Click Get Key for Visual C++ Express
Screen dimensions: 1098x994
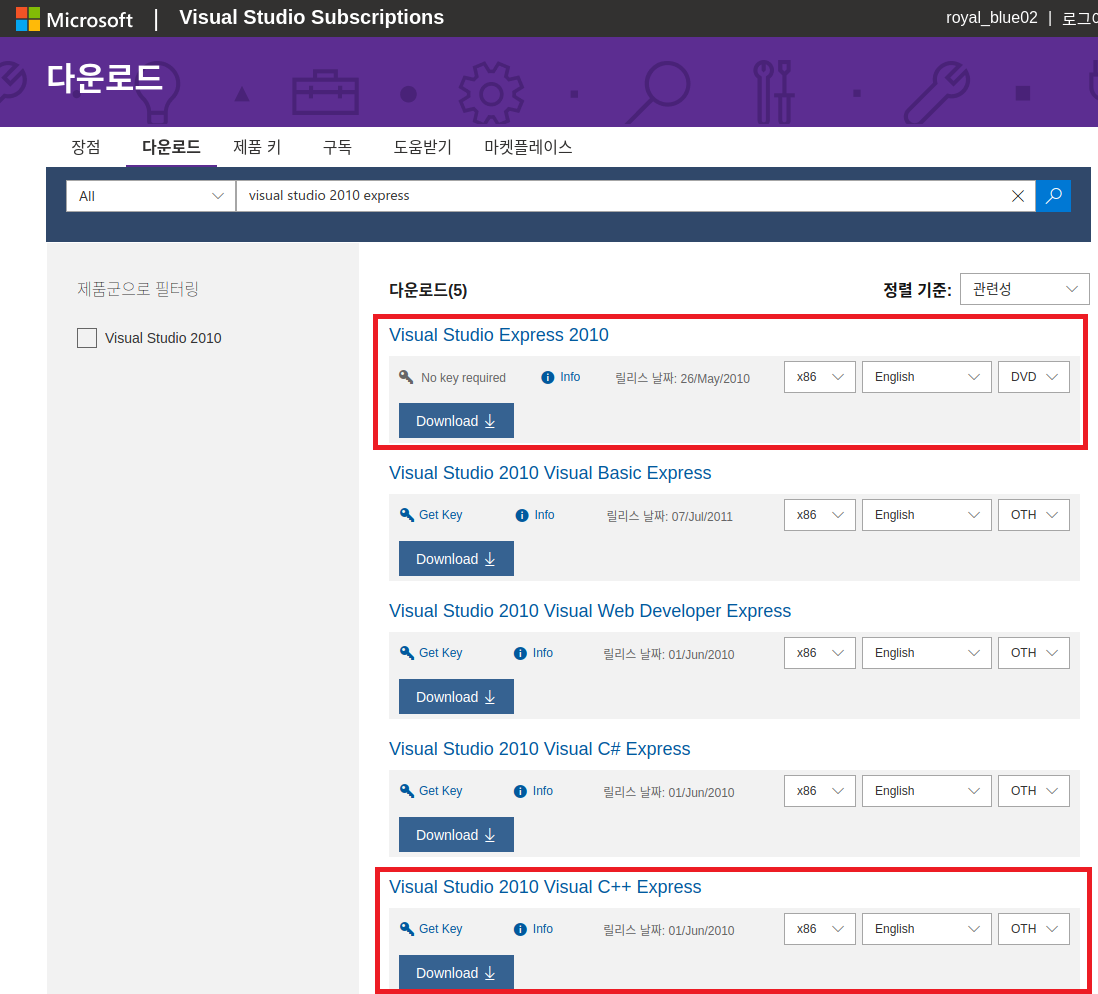point(440,929)
